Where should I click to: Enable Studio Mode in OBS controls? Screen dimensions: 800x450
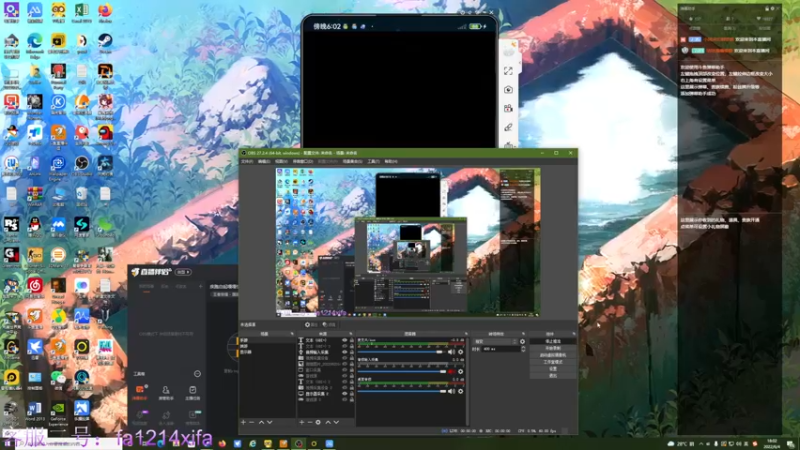pos(553,362)
